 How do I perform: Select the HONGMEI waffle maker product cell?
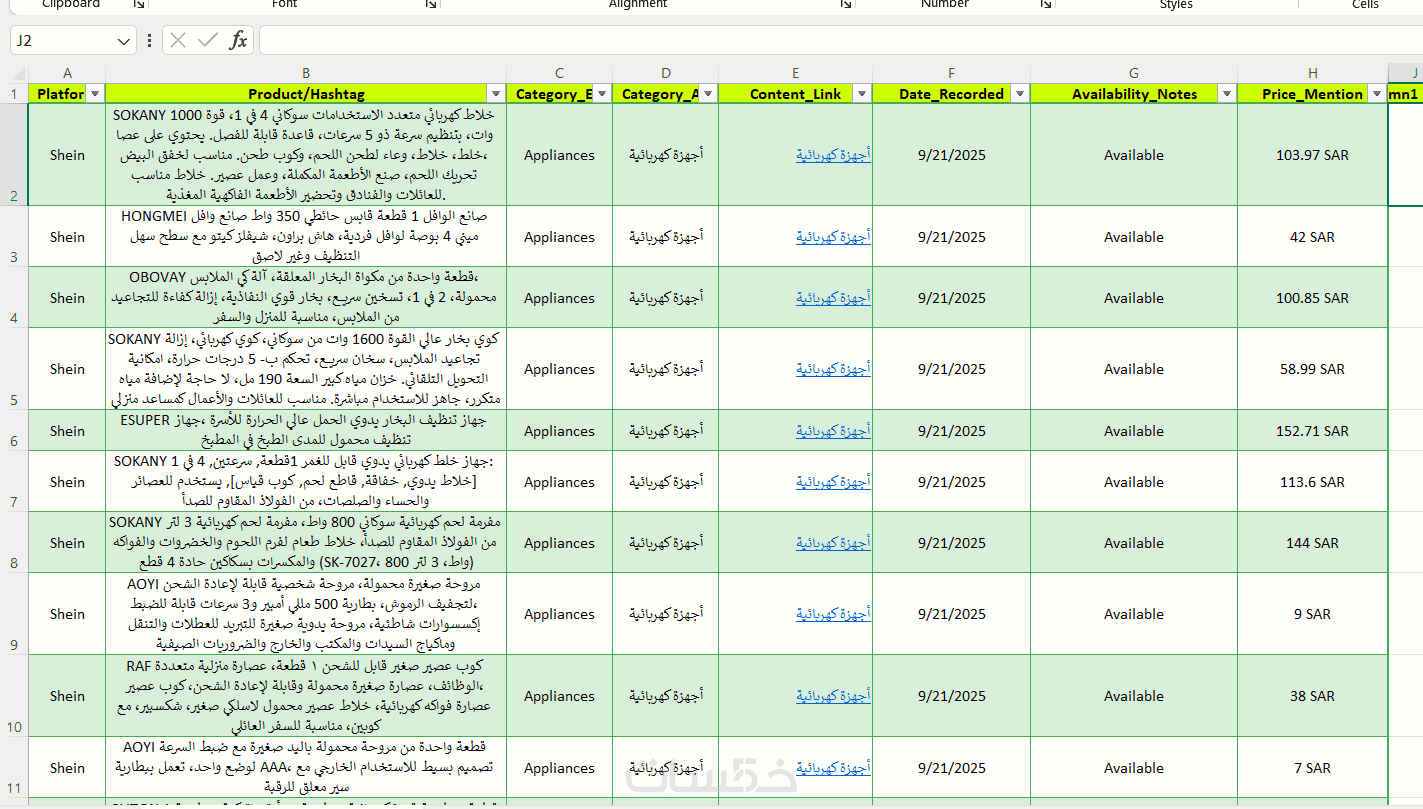click(x=306, y=237)
